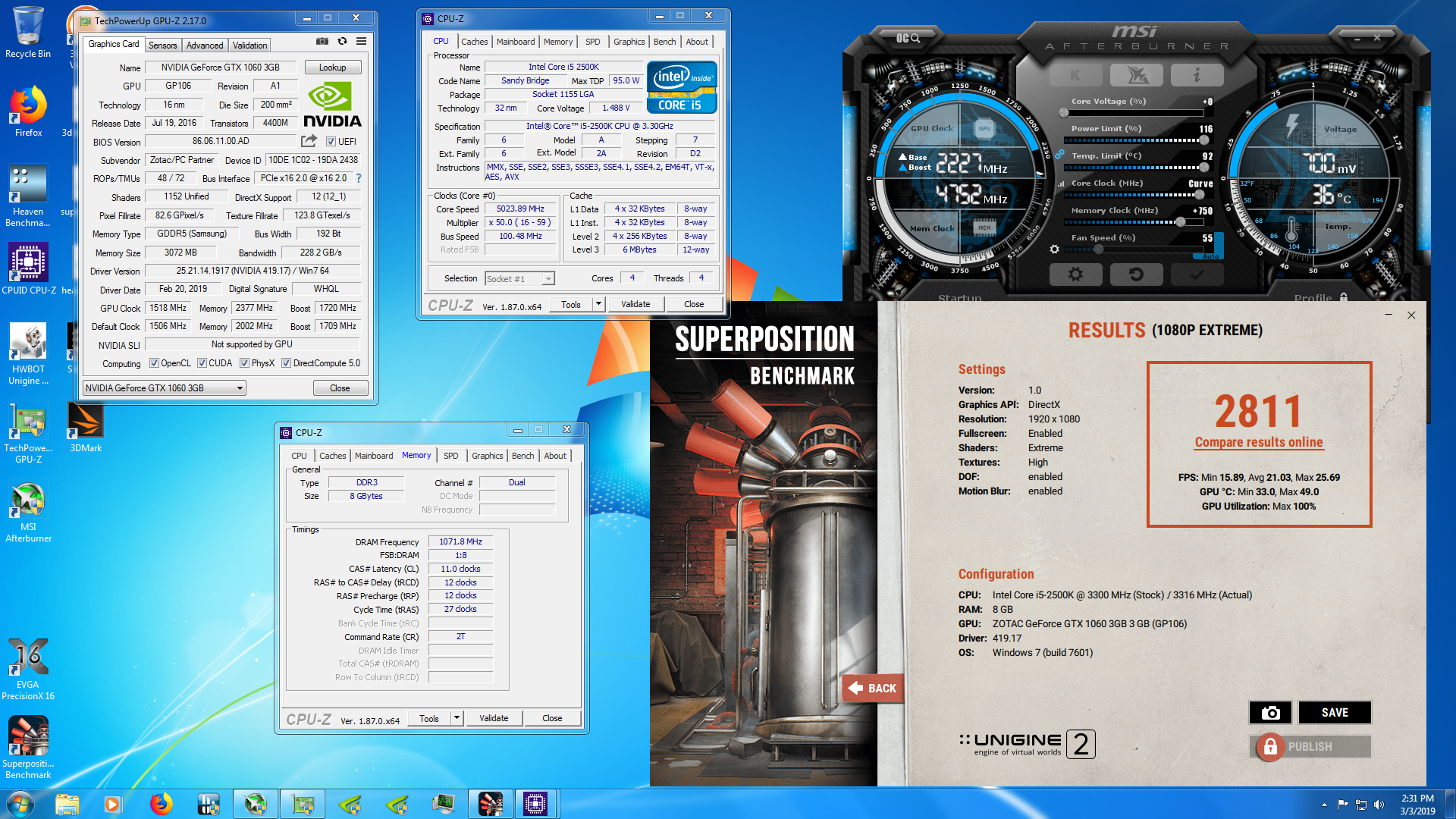Toggle the power and temp limit link icon
Screen dimensions: 1456x819
[x=1059, y=154]
